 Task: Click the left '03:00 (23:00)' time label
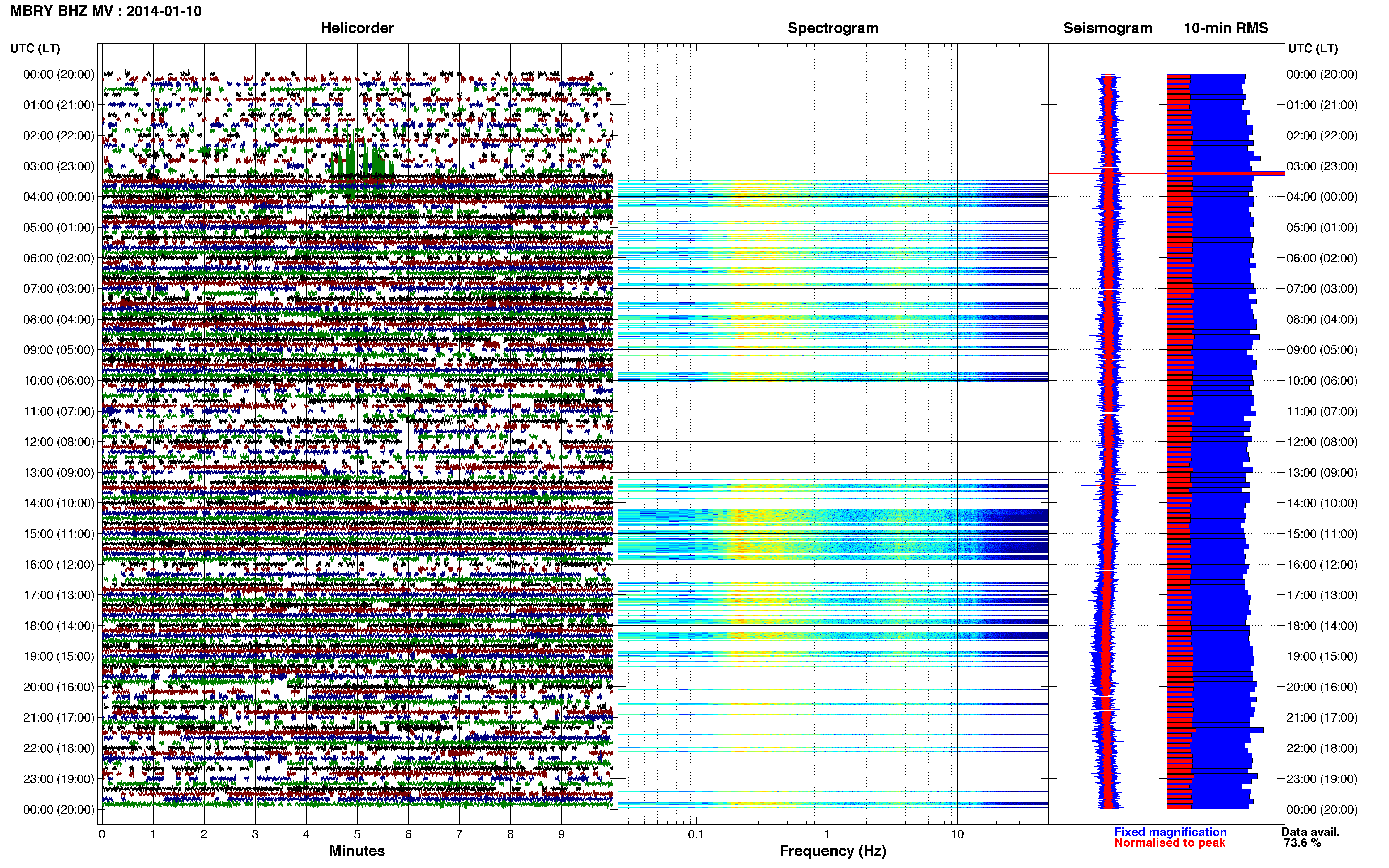click(59, 166)
